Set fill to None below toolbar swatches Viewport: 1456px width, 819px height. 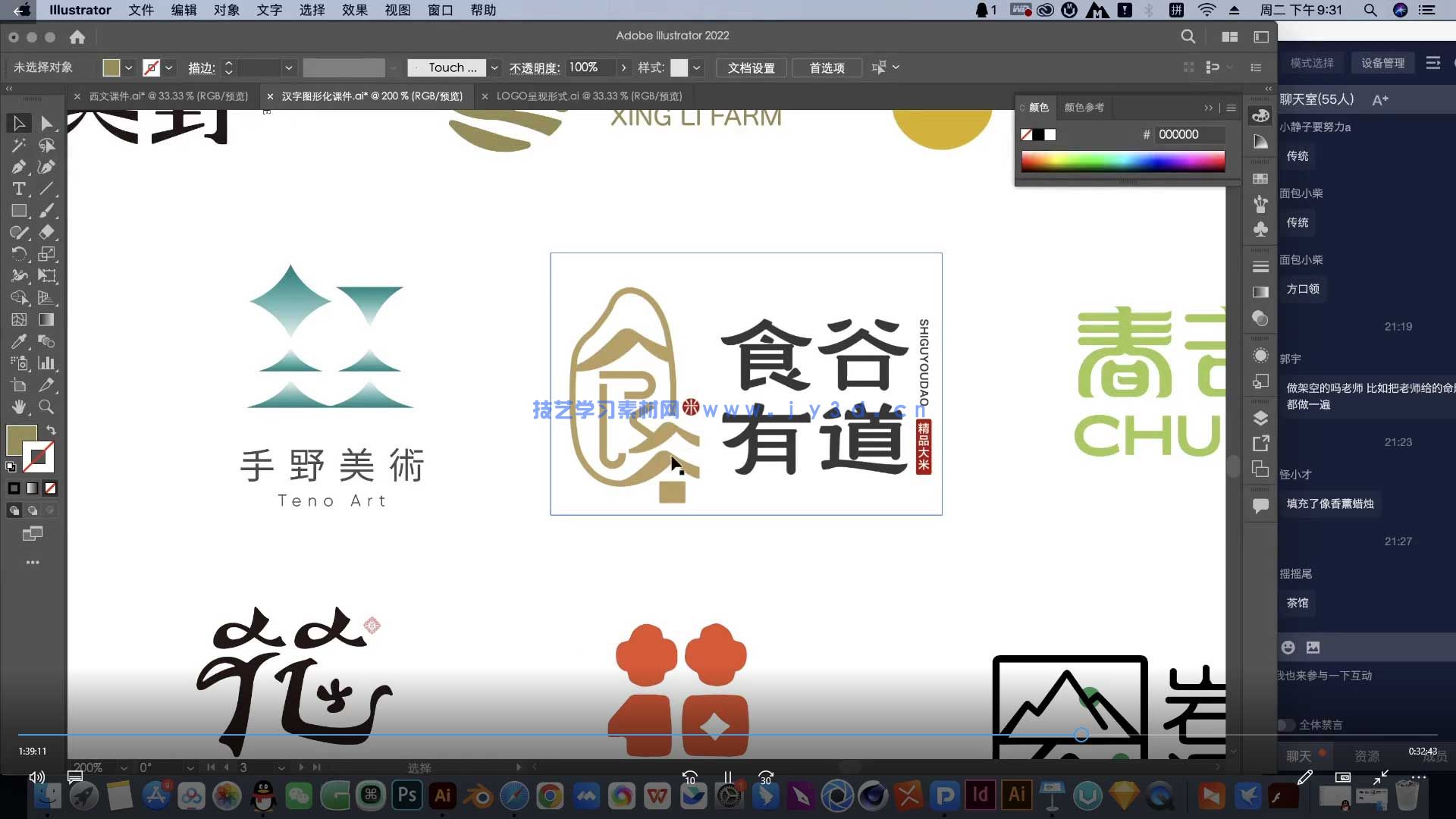[x=50, y=488]
